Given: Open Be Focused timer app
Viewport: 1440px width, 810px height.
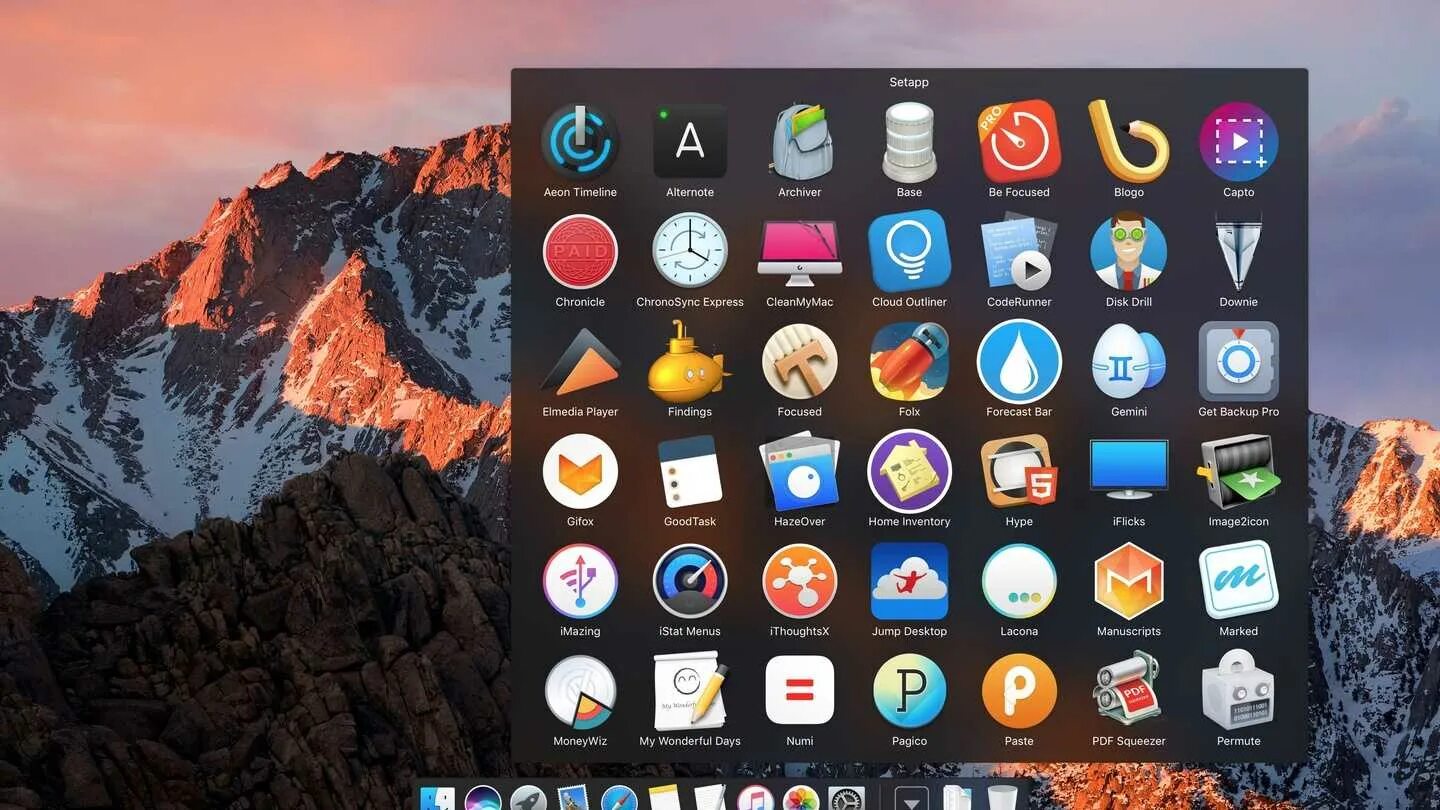Looking at the screenshot, I should (1019, 142).
